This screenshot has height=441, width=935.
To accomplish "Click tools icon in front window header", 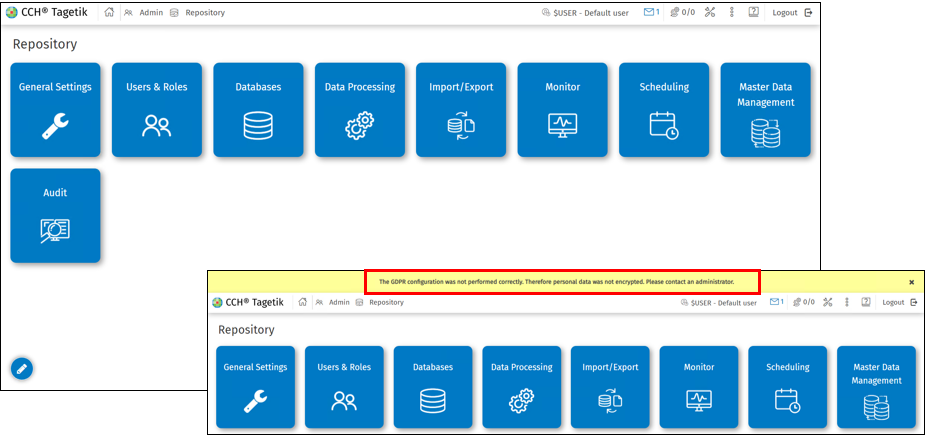I will [x=828, y=302].
